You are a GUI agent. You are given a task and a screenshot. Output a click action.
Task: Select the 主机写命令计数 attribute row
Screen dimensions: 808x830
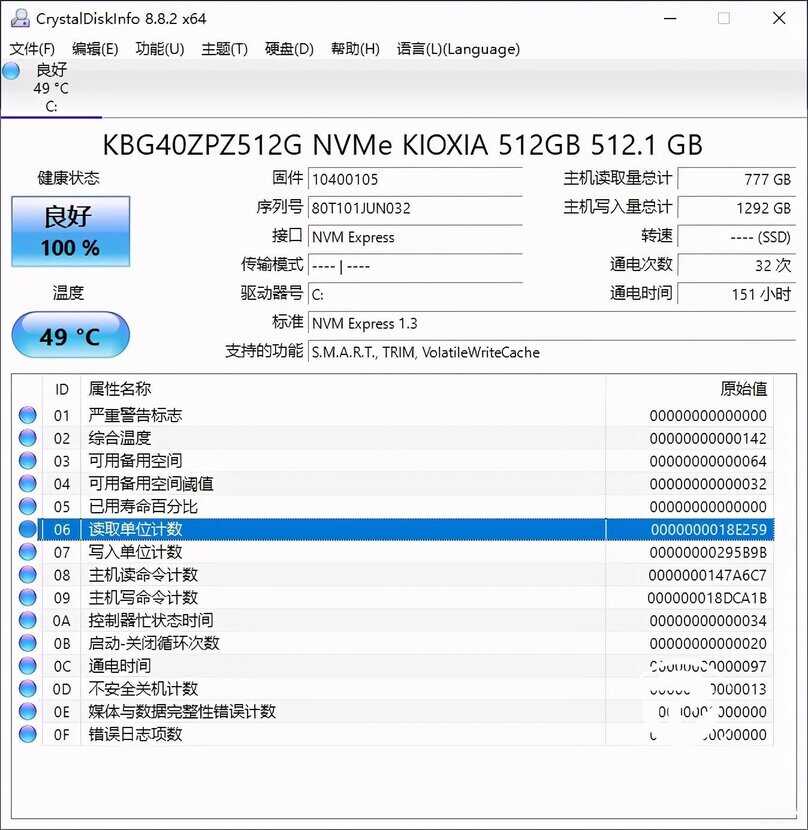click(393, 598)
